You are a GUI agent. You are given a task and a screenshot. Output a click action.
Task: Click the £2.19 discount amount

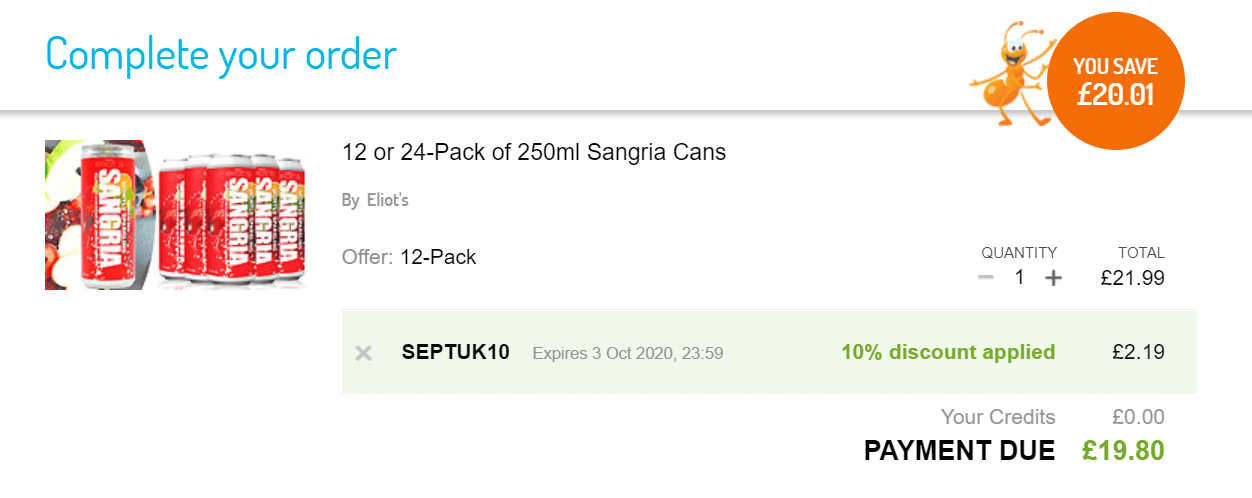pos(1138,352)
